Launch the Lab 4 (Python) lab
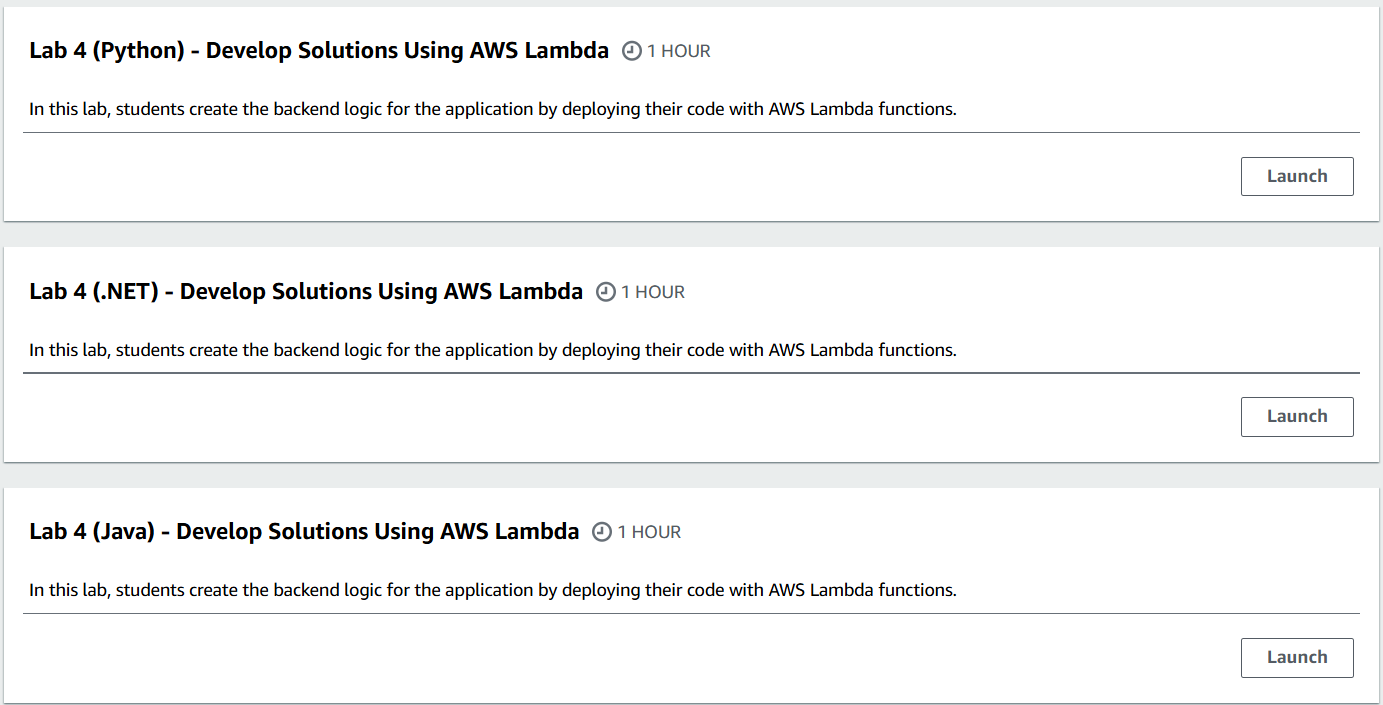Image resolution: width=1383 pixels, height=705 pixels. tap(1297, 176)
